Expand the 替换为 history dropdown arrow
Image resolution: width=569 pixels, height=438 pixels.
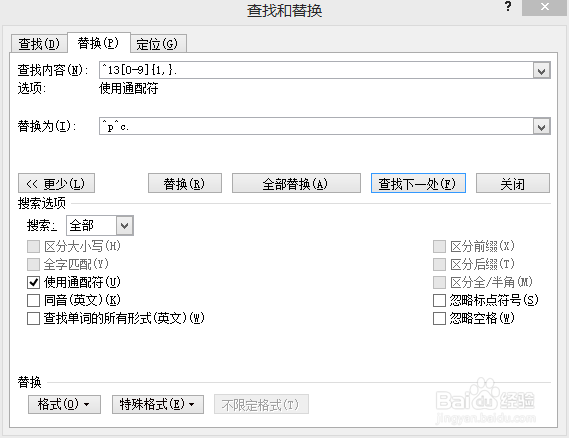541,127
